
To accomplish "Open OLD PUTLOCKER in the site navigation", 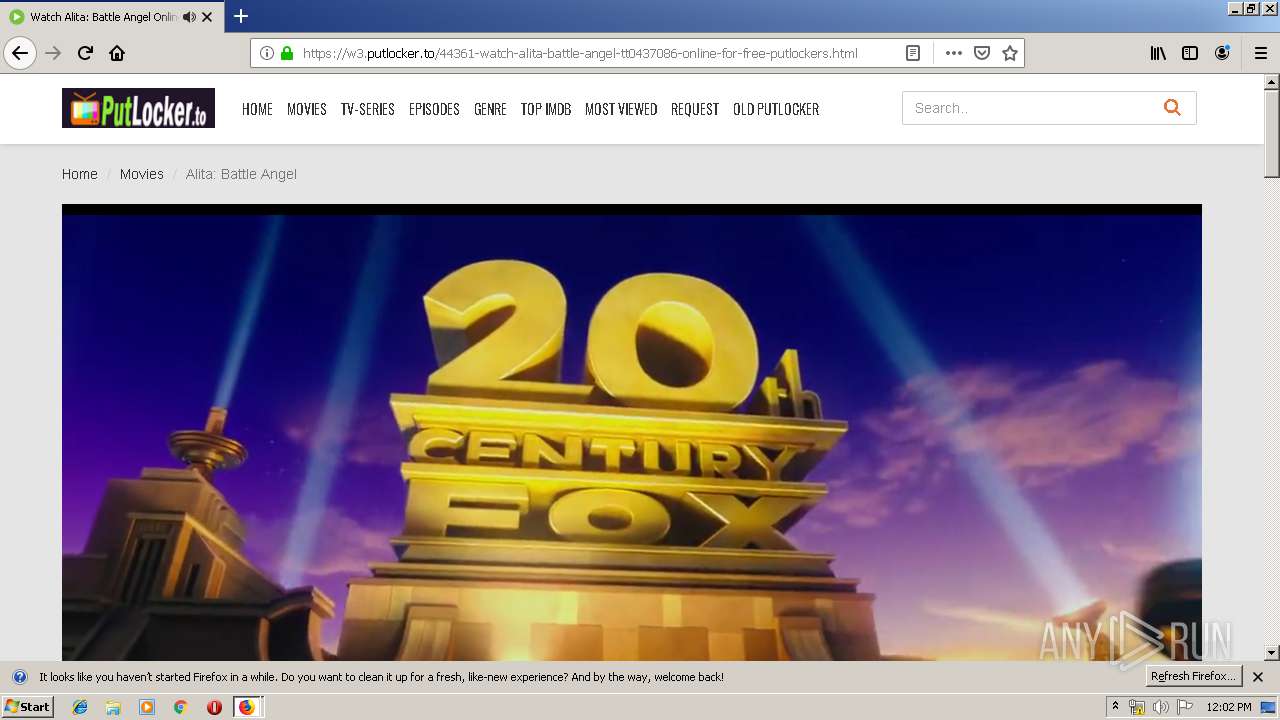I will pos(776,109).
